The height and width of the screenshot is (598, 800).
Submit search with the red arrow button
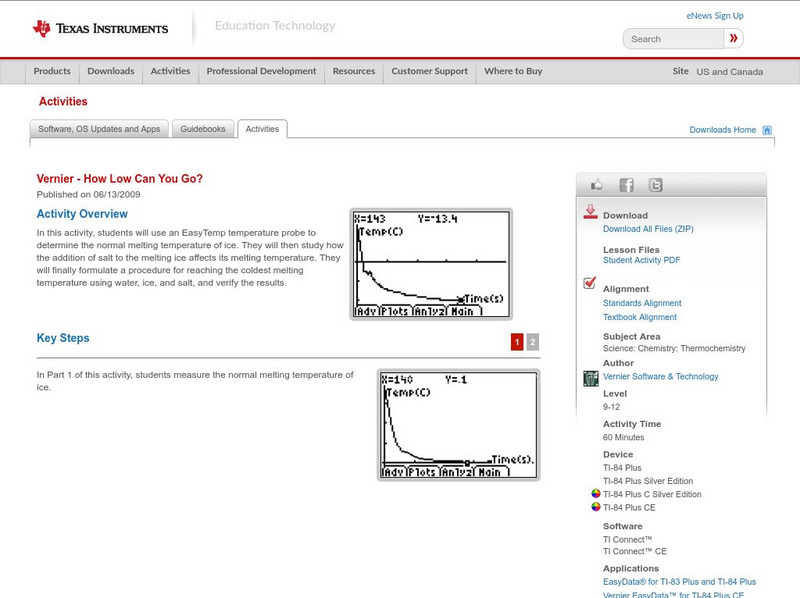click(733, 38)
